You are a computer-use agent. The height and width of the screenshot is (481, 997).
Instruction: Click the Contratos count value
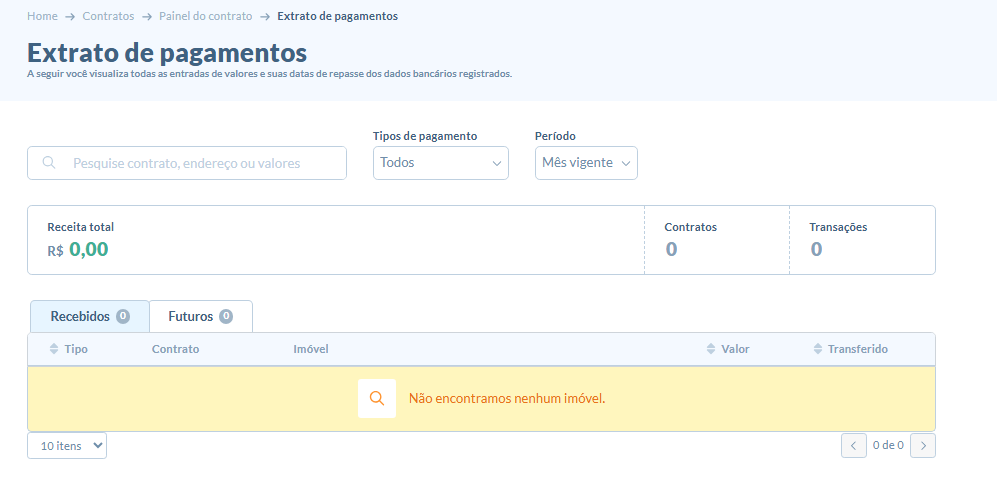coord(671,249)
